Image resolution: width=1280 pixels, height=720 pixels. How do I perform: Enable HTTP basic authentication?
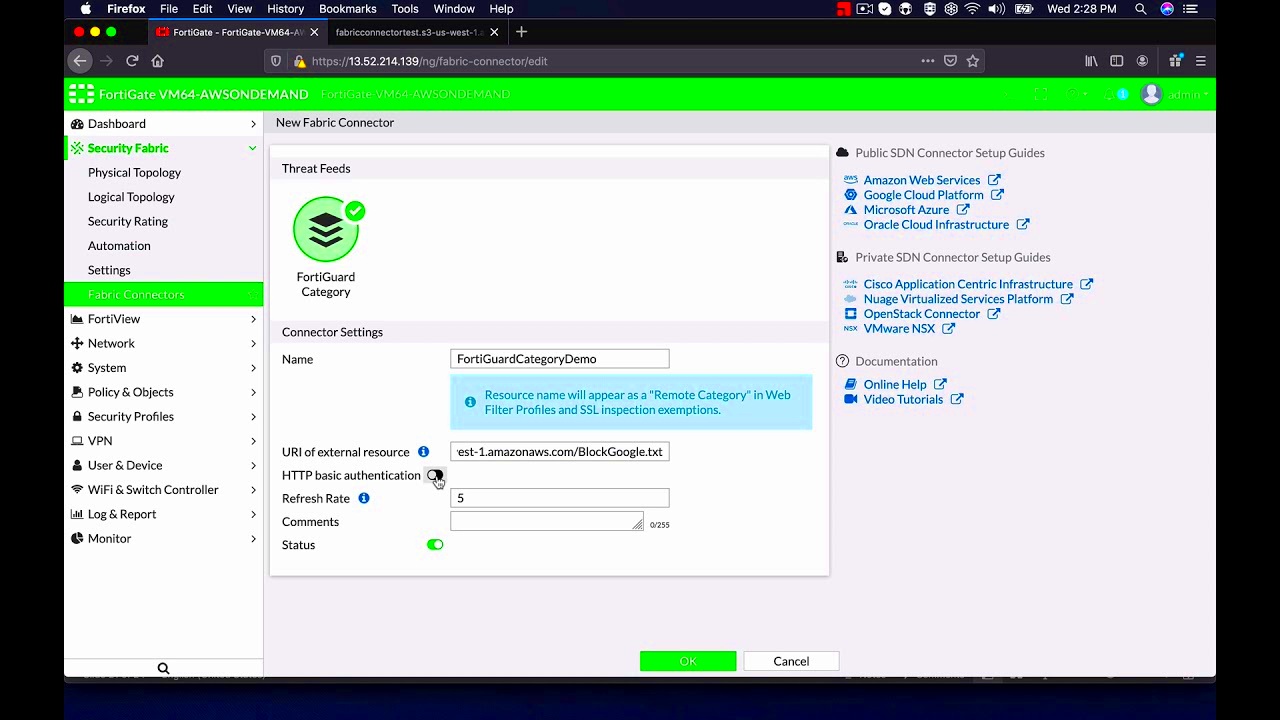pyautogui.click(x=435, y=475)
